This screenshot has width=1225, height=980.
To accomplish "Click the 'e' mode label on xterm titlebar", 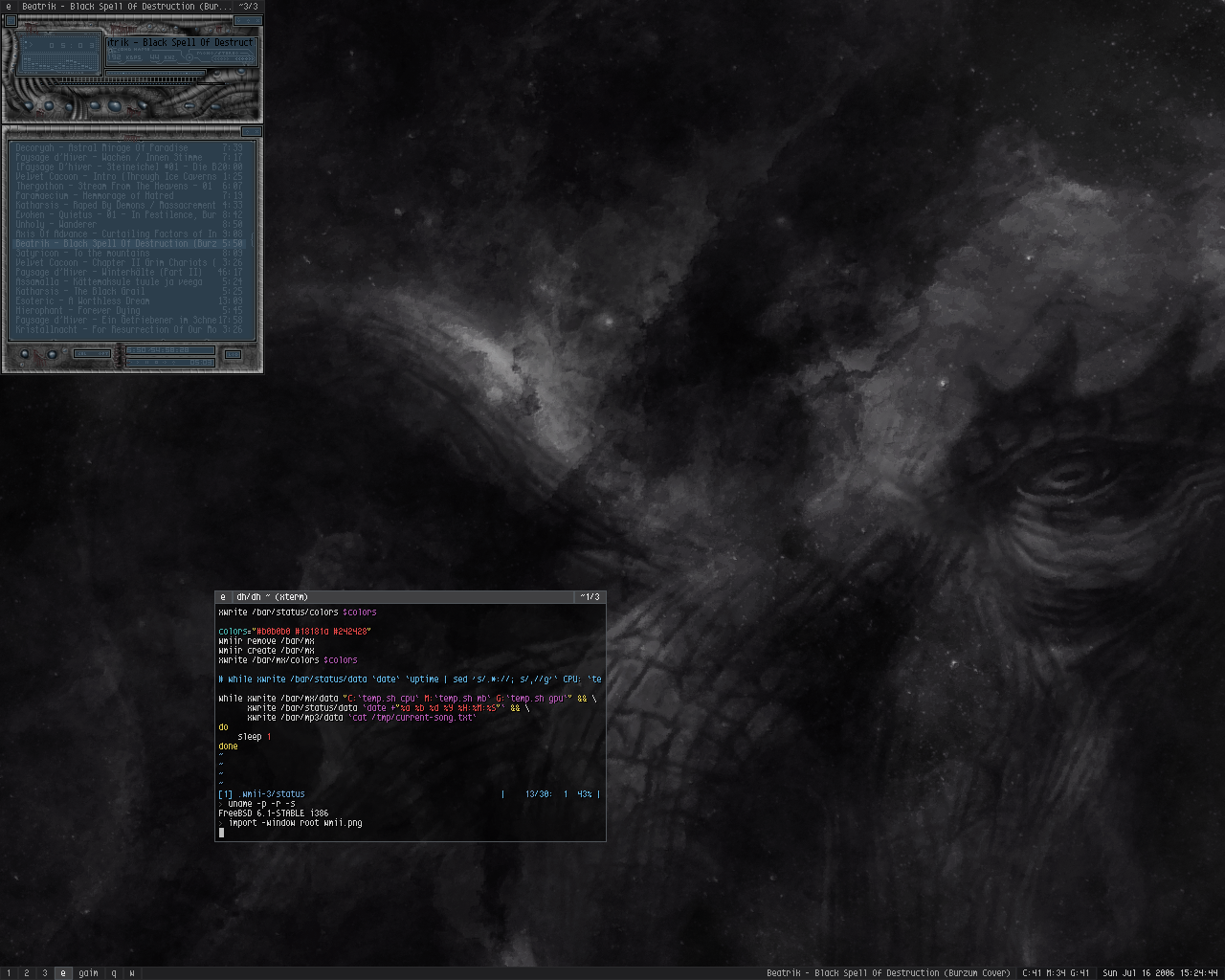I will (x=223, y=597).
